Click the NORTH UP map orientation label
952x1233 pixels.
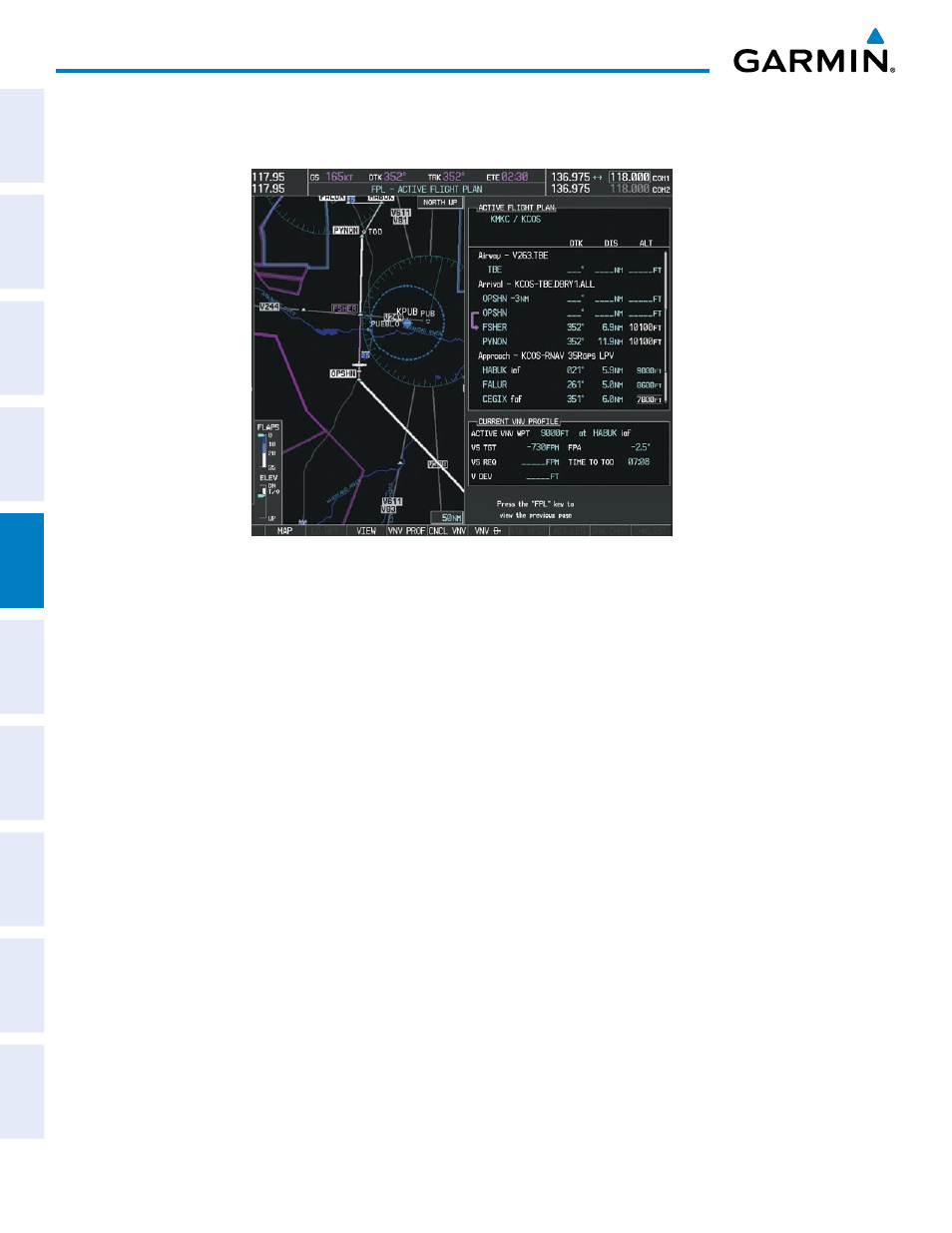click(440, 202)
